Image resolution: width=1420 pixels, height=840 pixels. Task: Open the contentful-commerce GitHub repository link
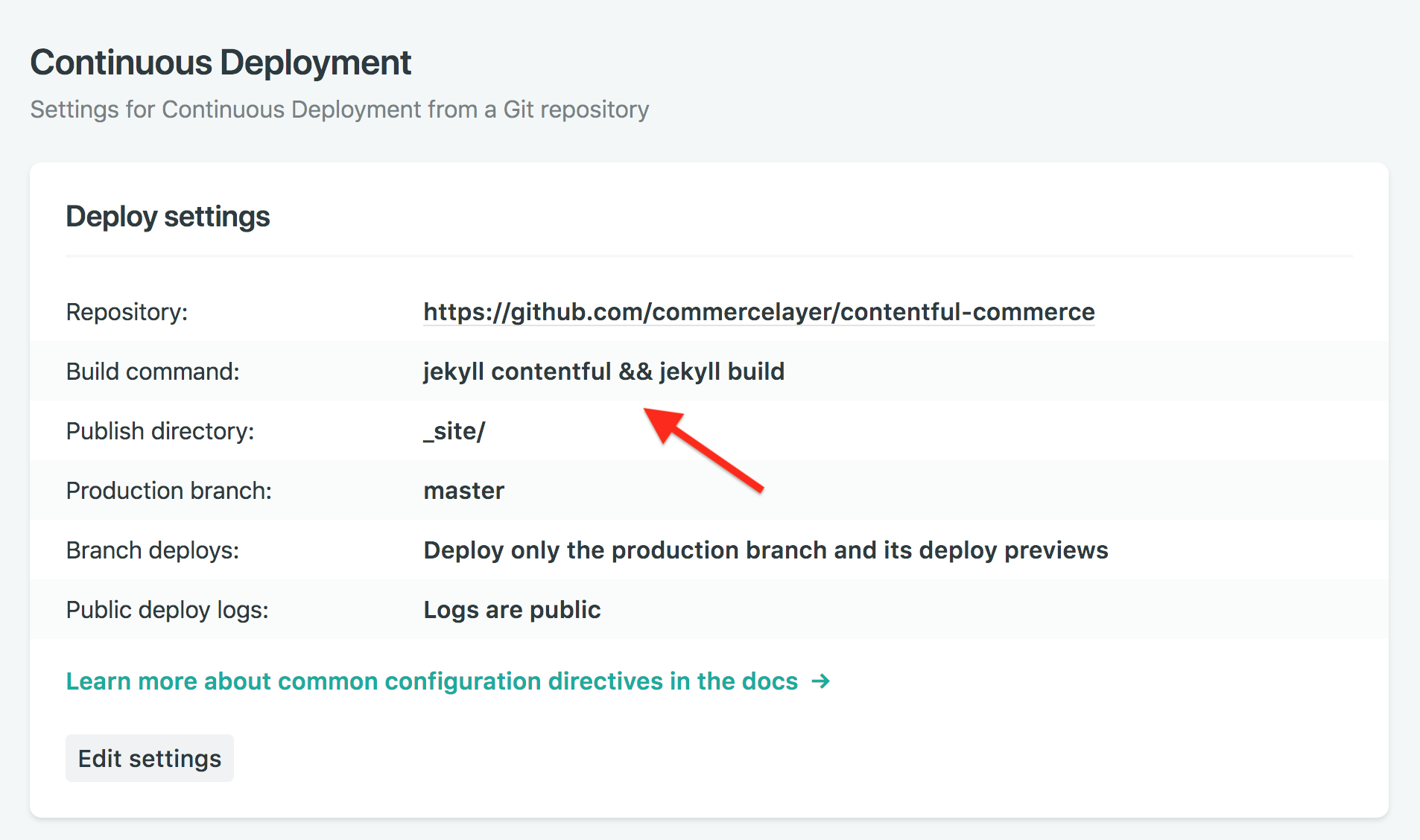[758, 312]
